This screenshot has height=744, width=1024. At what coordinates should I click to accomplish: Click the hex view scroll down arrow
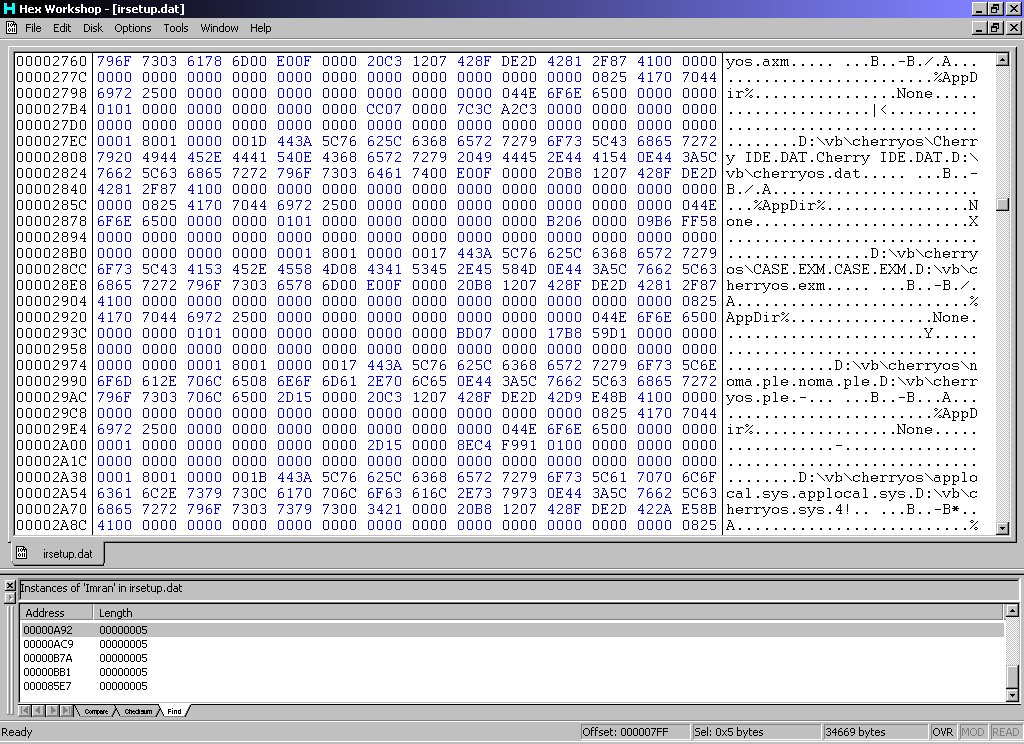coord(1002,528)
